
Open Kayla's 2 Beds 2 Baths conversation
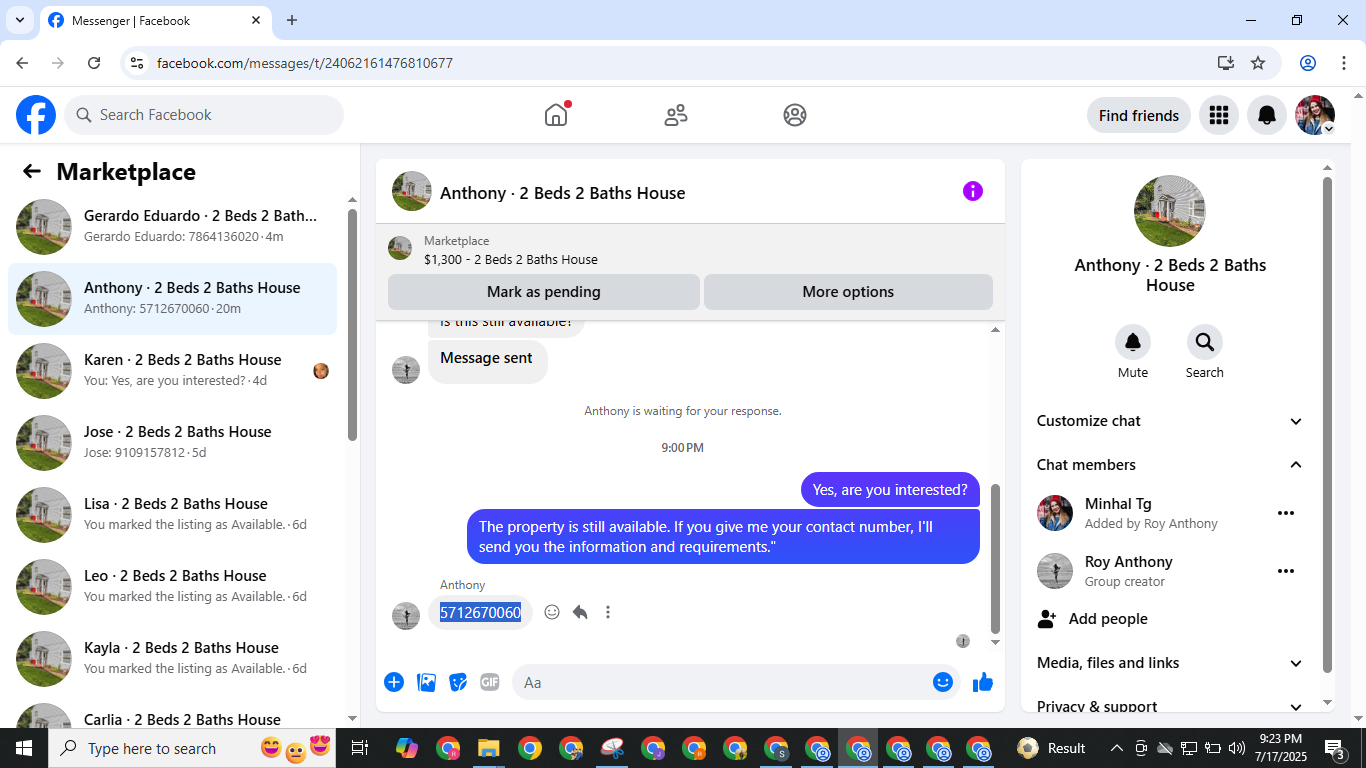pyautogui.click(x=173, y=659)
